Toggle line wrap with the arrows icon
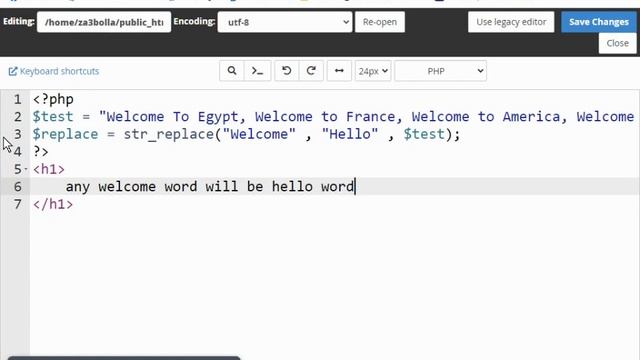Screen dimensions: 640x360 click(x=339, y=71)
